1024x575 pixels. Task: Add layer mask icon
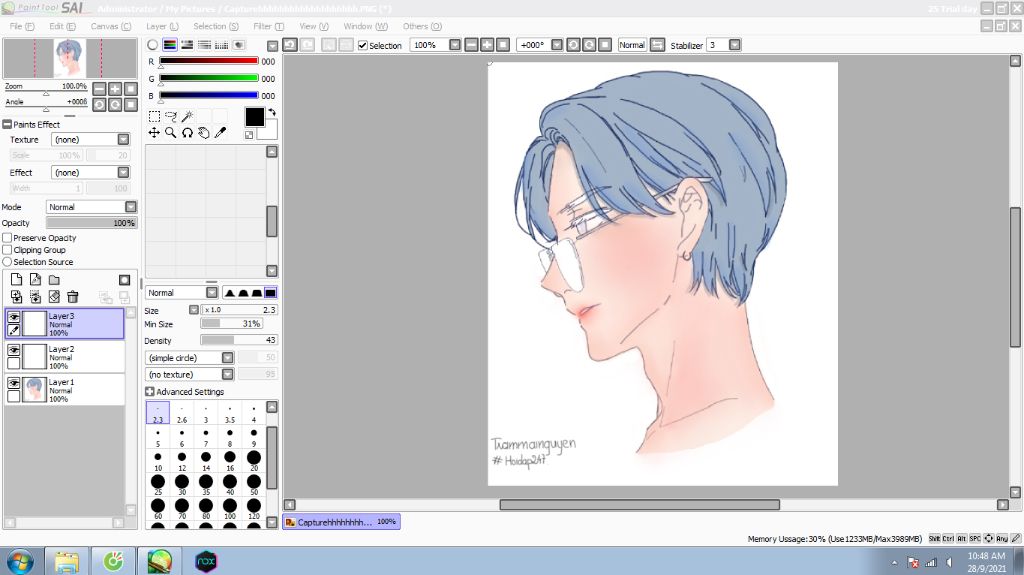point(124,280)
